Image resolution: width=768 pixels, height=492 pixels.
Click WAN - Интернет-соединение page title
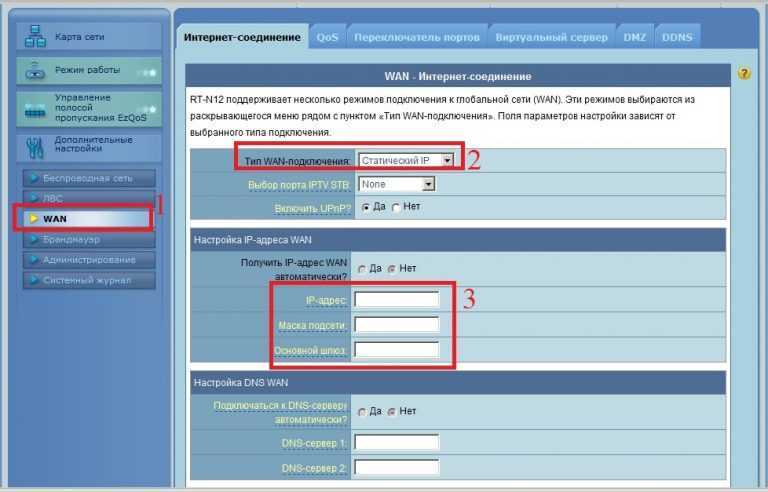(458, 76)
